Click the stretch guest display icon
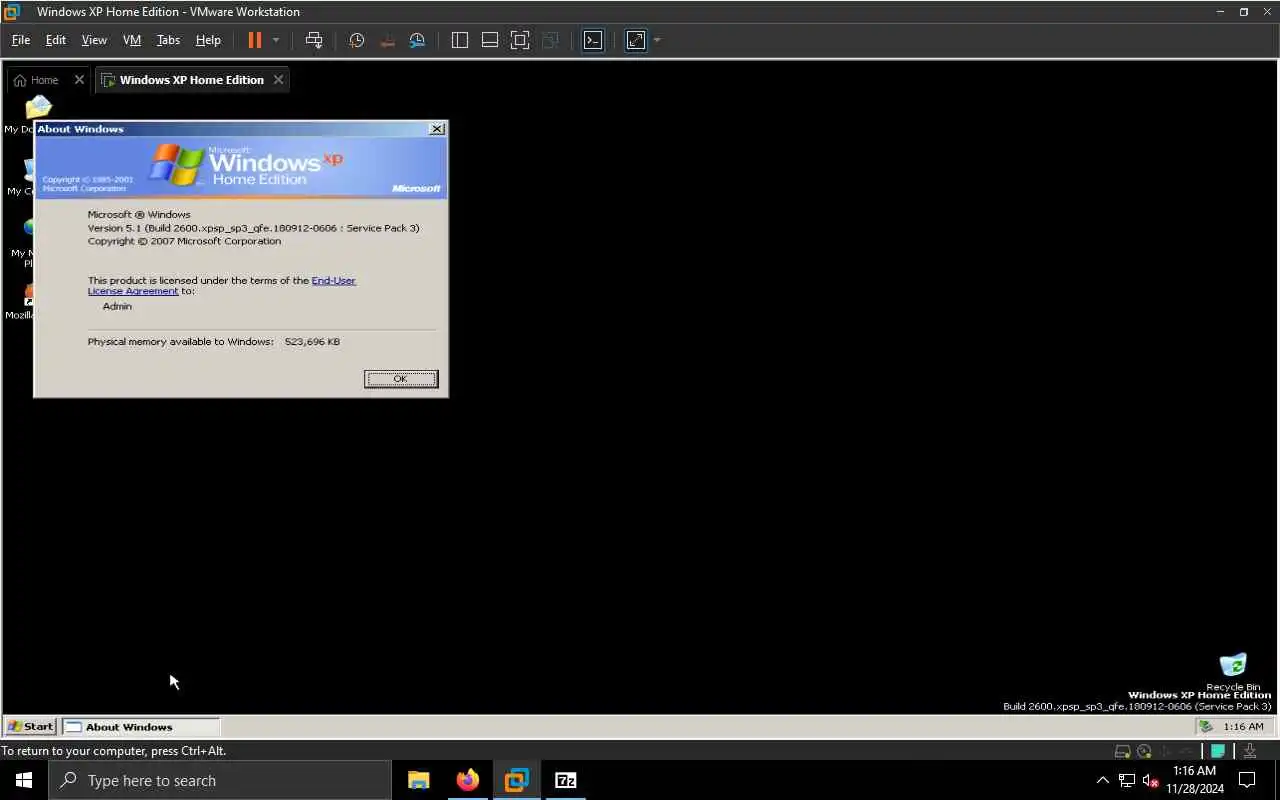Image resolution: width=1280 pixels, height=800 pixels. pyautogui.click(x=636, y=40)
